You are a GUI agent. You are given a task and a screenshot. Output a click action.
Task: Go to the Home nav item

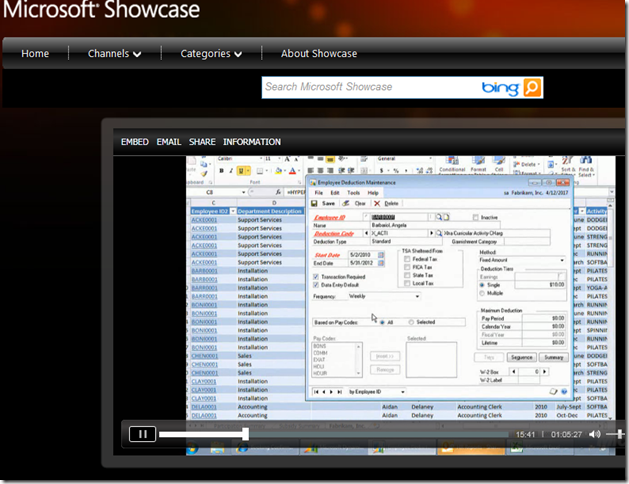point(35,53)
